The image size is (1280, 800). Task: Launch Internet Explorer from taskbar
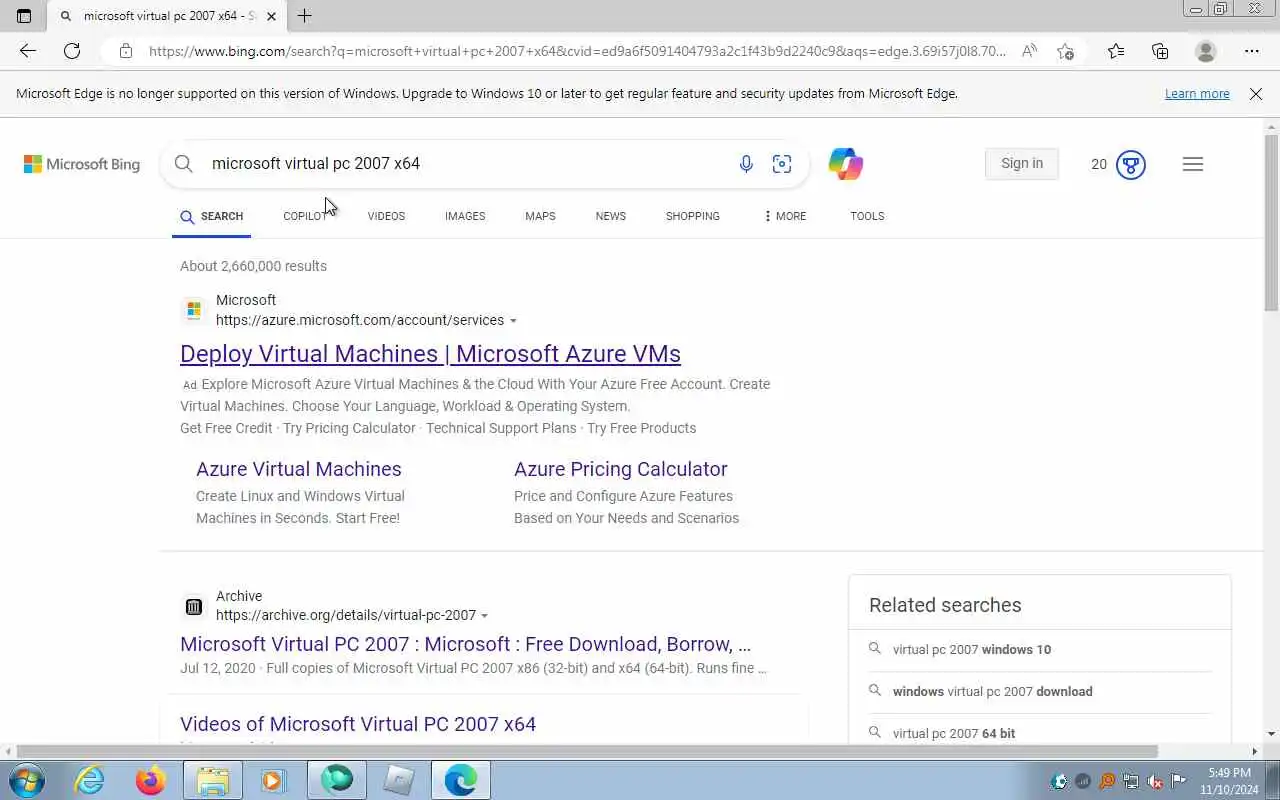tap(90, 780)
